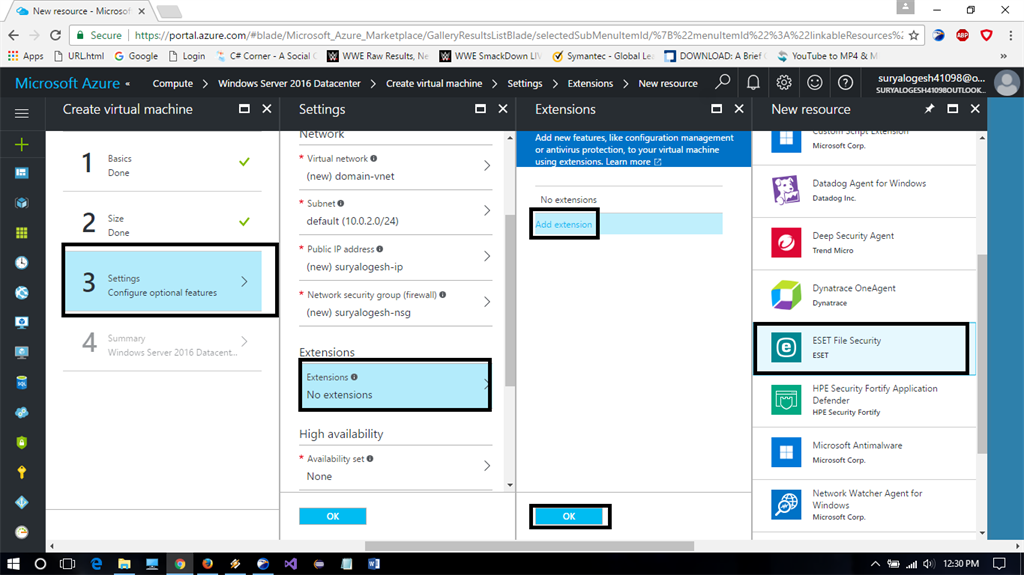Screen dimensions: 1024x575
Task: Show more bookmarks overflow chevron
Action: (1004, 56)
